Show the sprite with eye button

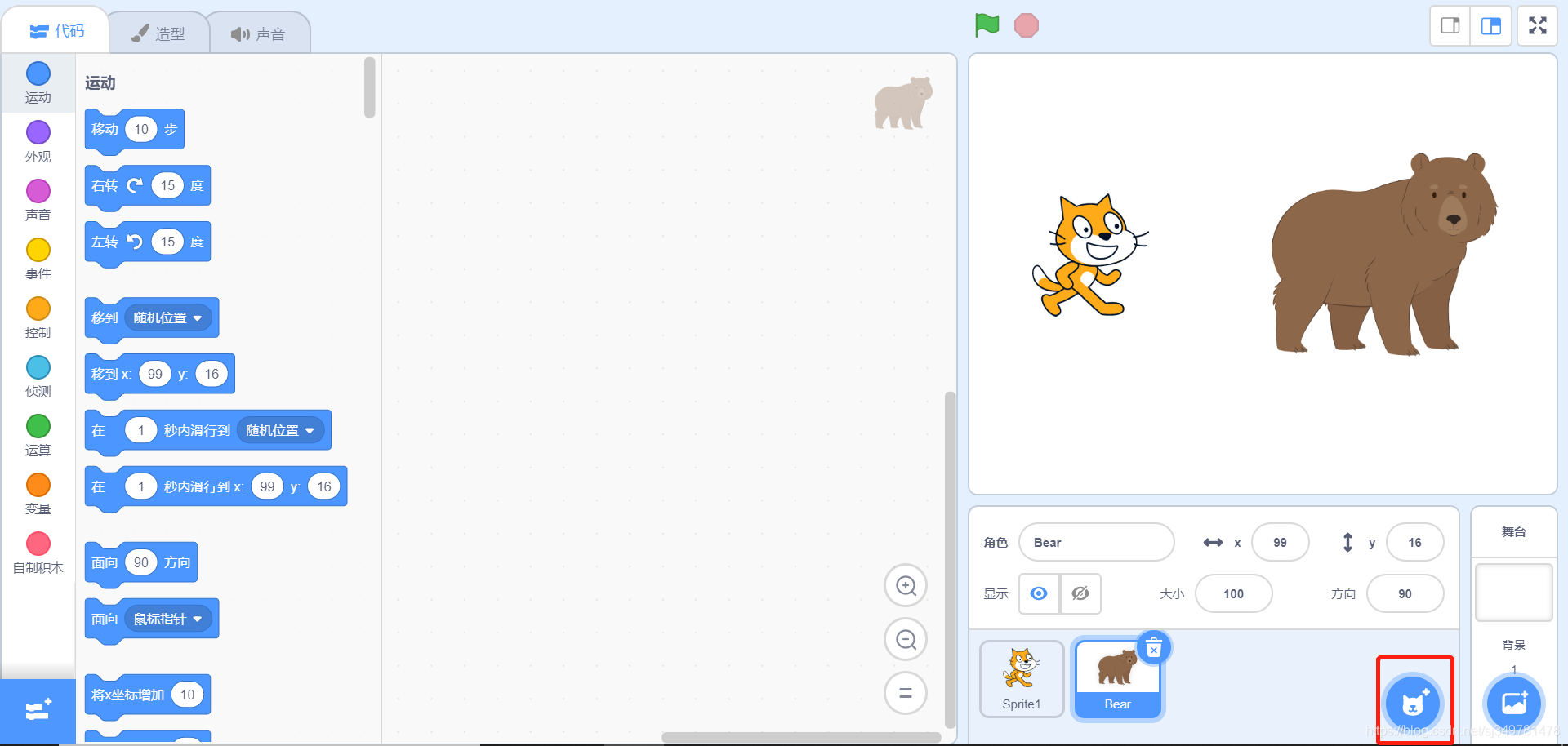pos(1039,593)
